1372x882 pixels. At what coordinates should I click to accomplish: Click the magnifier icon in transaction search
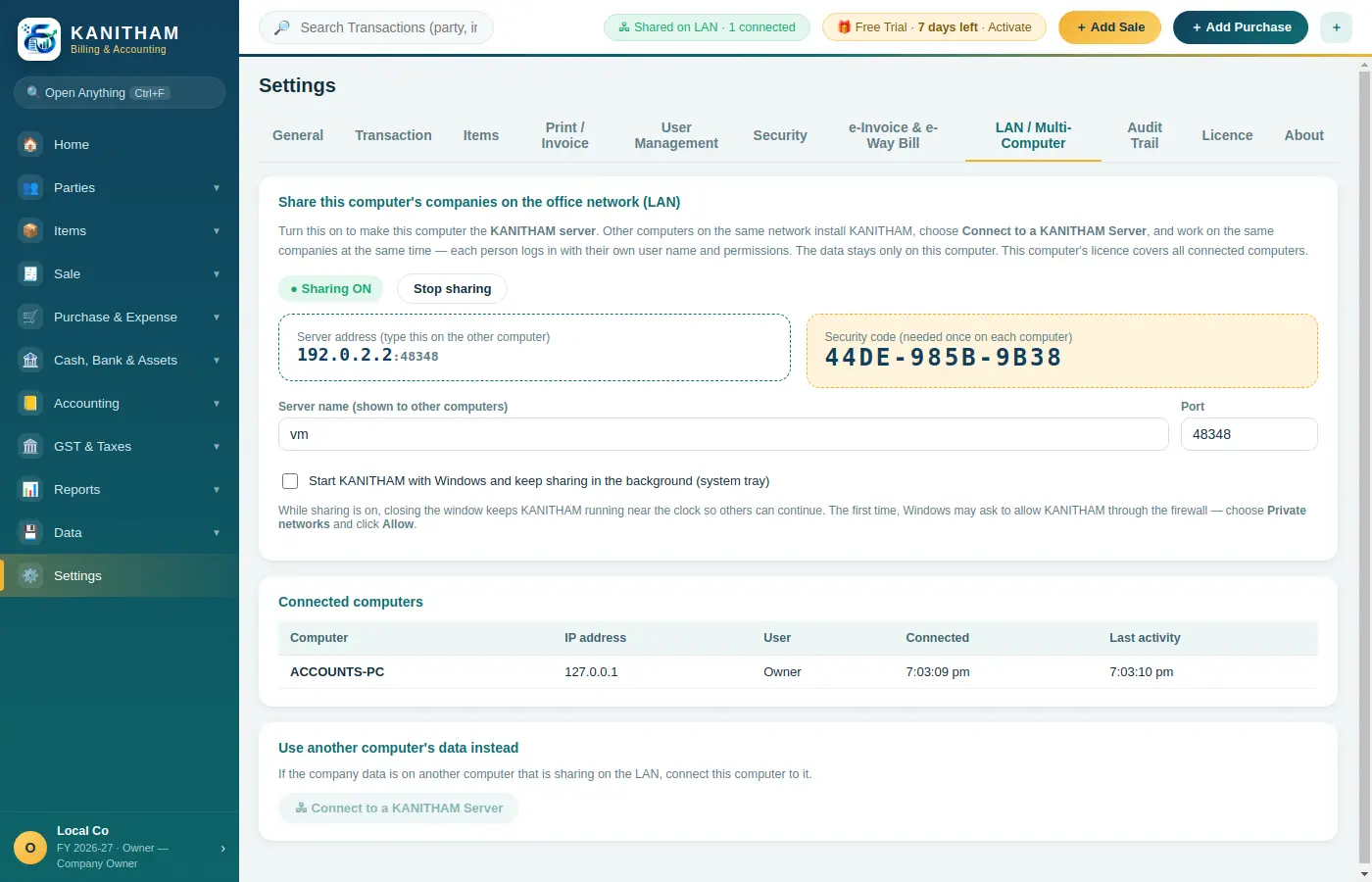[x=281, y=27]
